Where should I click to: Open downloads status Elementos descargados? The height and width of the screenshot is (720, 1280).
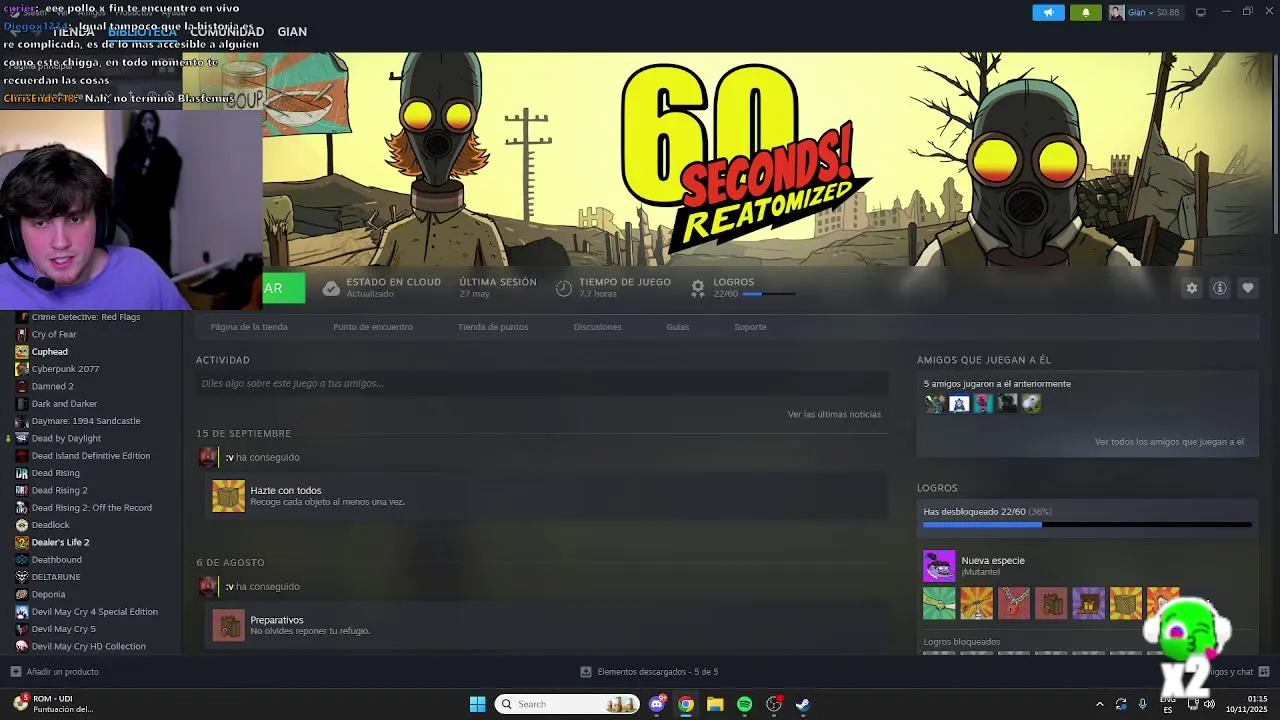click(x=649, y=672)
